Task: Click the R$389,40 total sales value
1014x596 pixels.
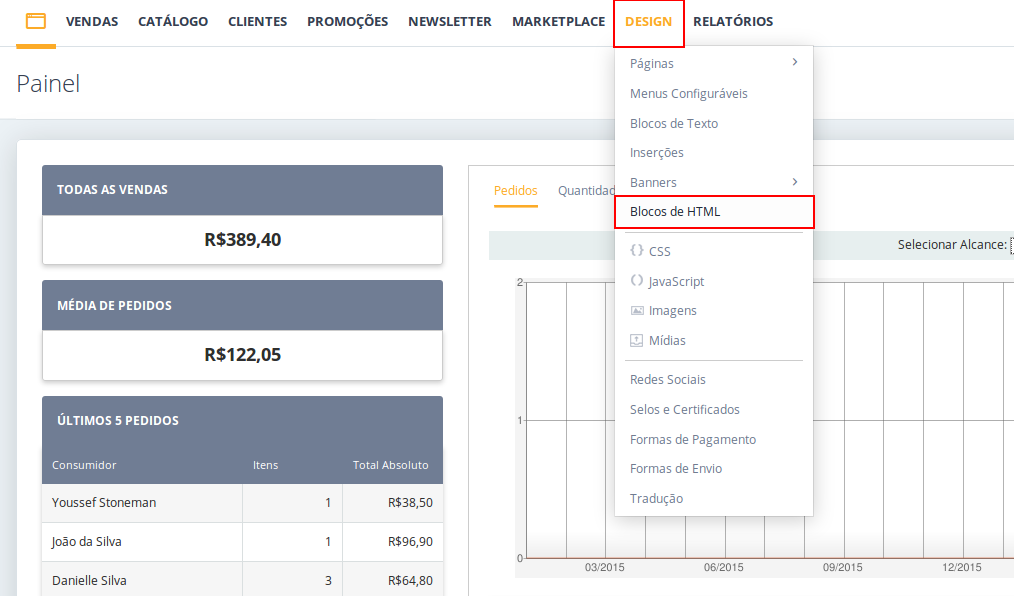Action: tap(243, 240)
